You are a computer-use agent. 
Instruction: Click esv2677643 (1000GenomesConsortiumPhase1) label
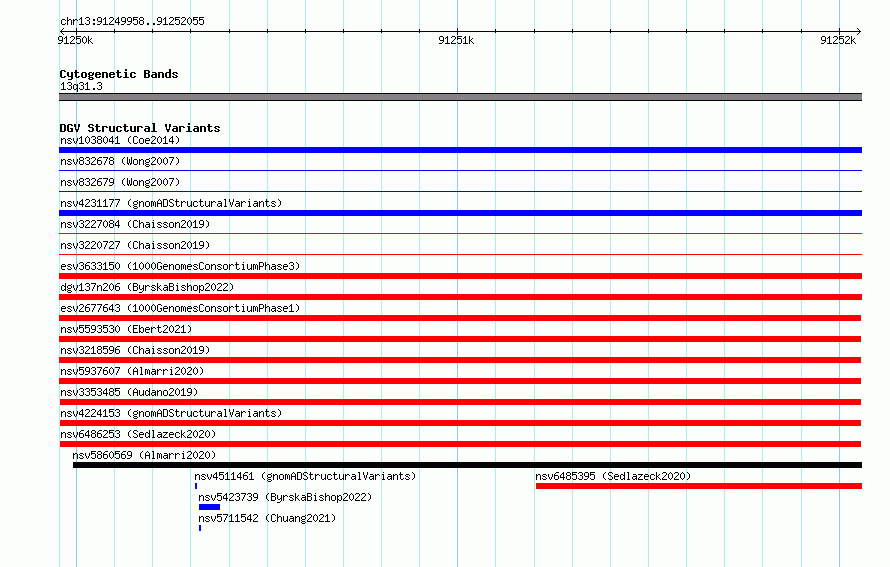180,308
